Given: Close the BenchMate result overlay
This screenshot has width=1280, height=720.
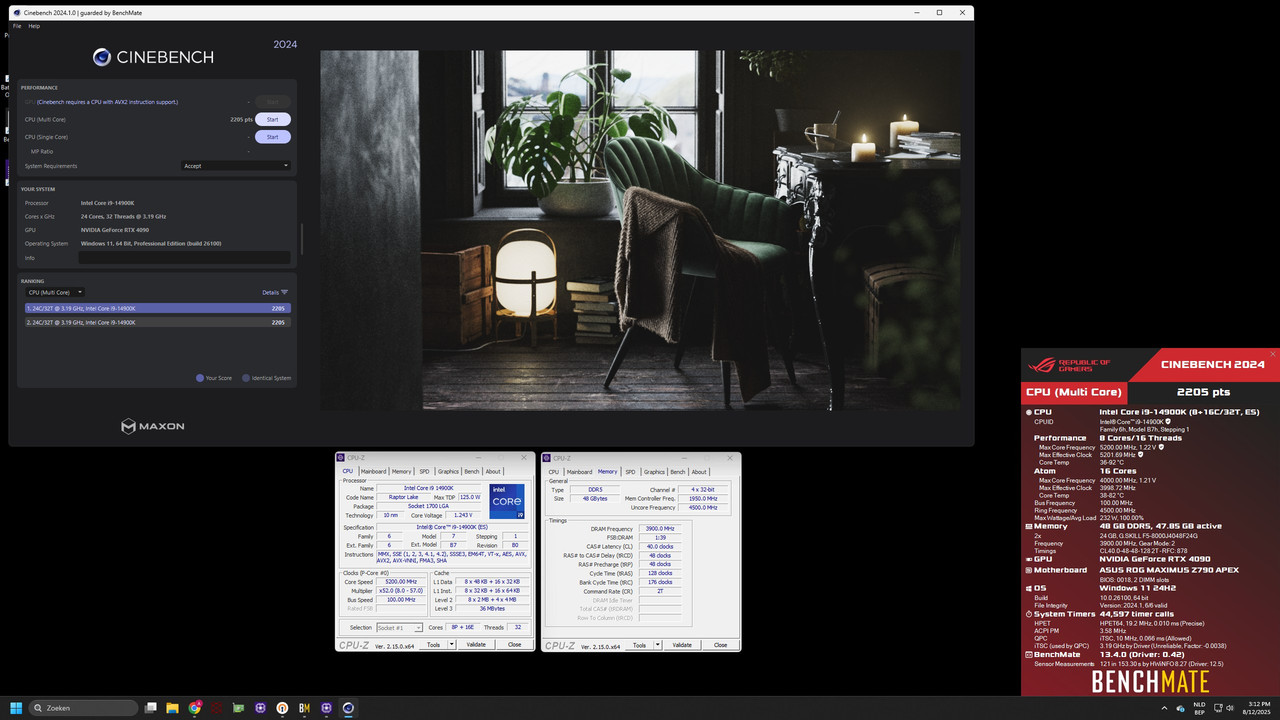Looking at the screenshot, I should [x=1273, y=354].
